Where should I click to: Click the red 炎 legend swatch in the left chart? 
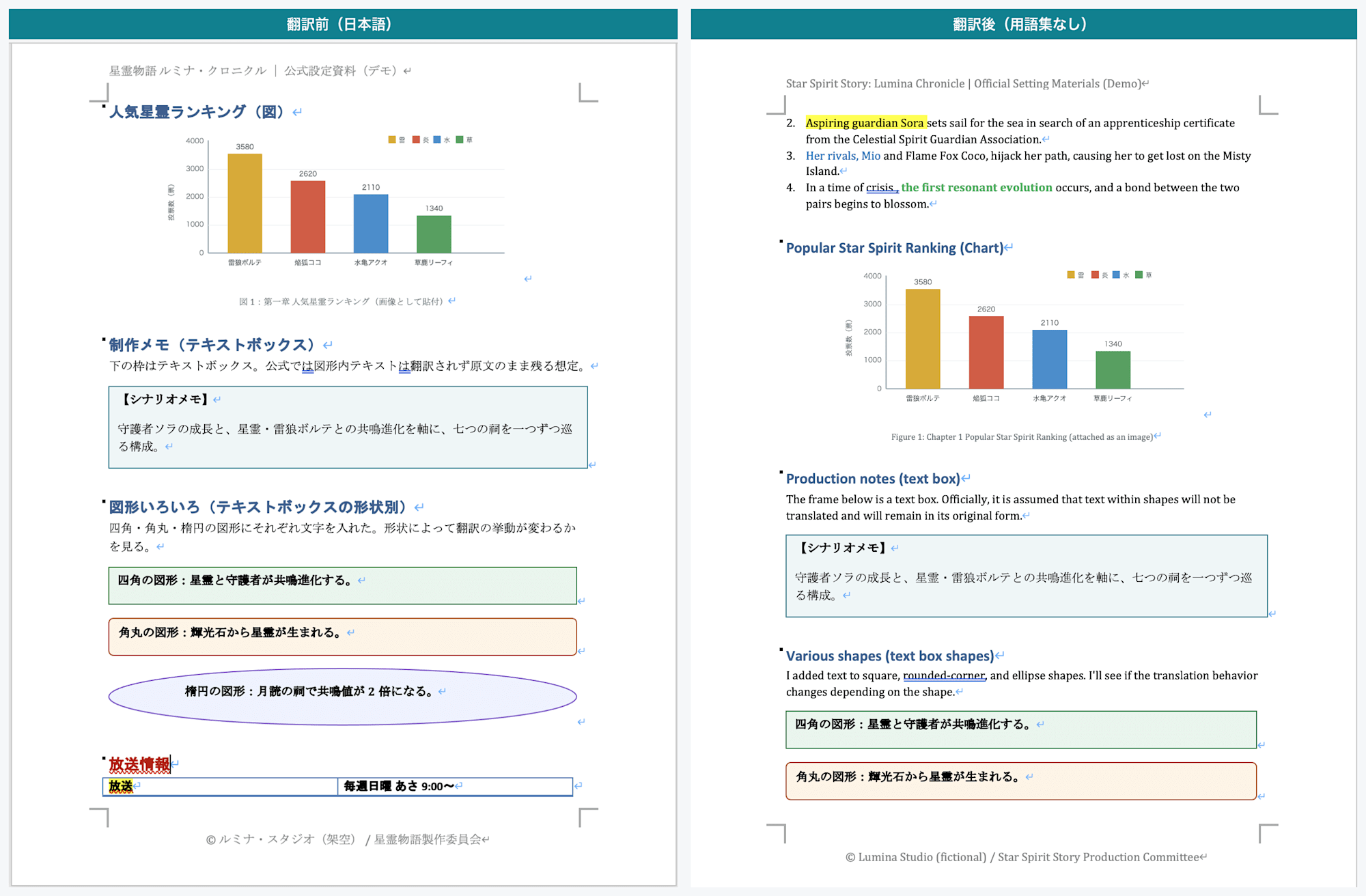[x=416, y=139]
